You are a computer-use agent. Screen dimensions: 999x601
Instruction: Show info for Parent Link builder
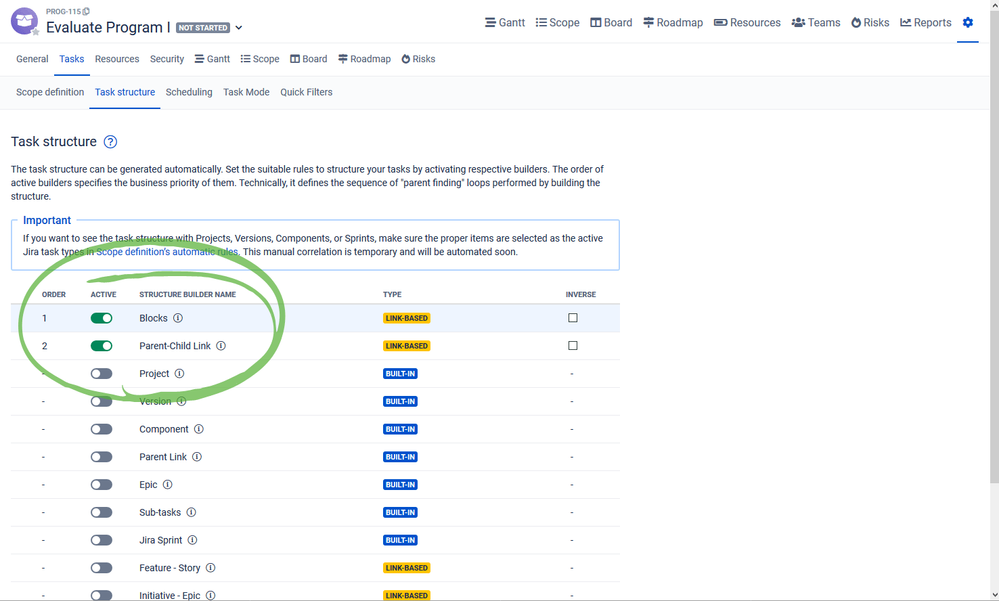point(197,457)
